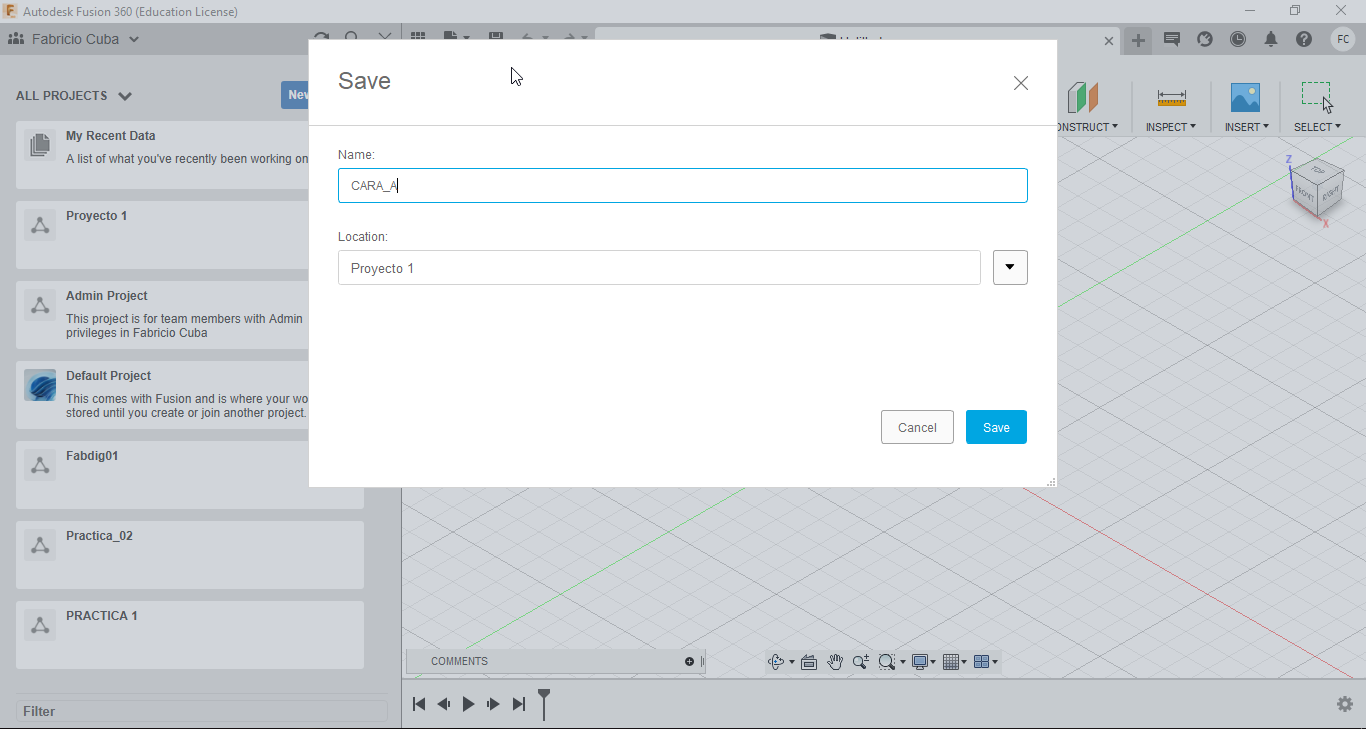Open the notifications bell
The image size is (1366, 729).
1271,39
